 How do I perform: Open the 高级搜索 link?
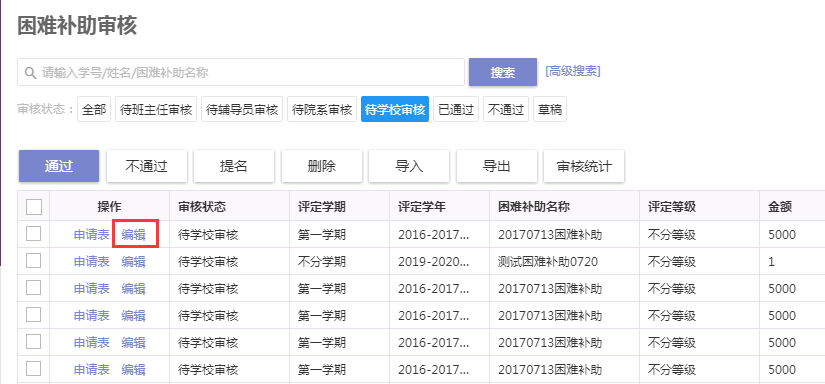click(572, 71)
